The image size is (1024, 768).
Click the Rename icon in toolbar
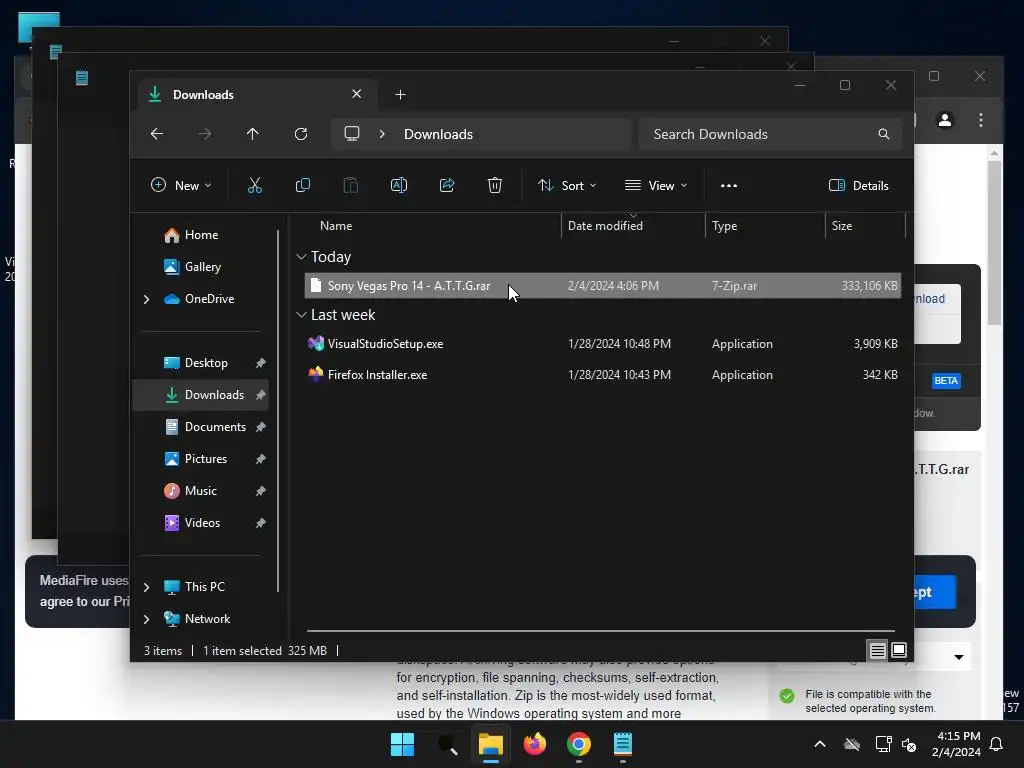click(398, 185)
